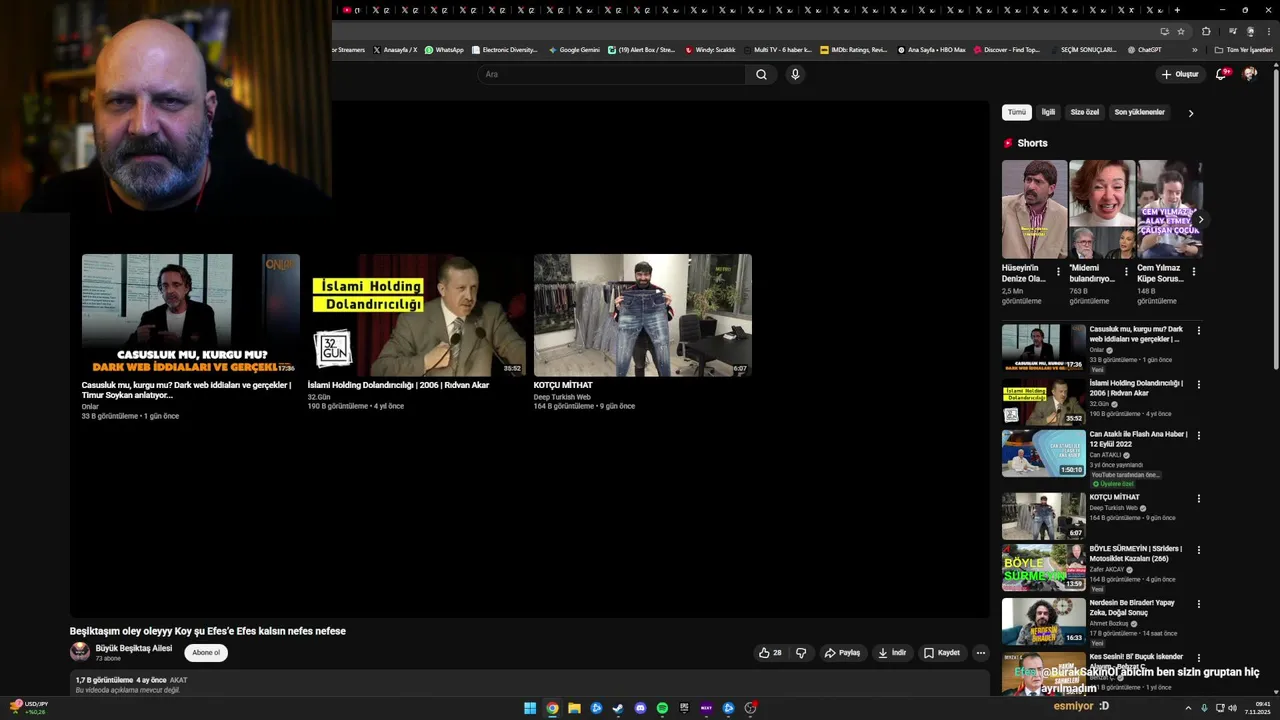Open the Cem Yılmaz Küpe Sorus... Short
Image resolution: width=1280 pixels, height=720 pixels.
(x=1169, y=209)
